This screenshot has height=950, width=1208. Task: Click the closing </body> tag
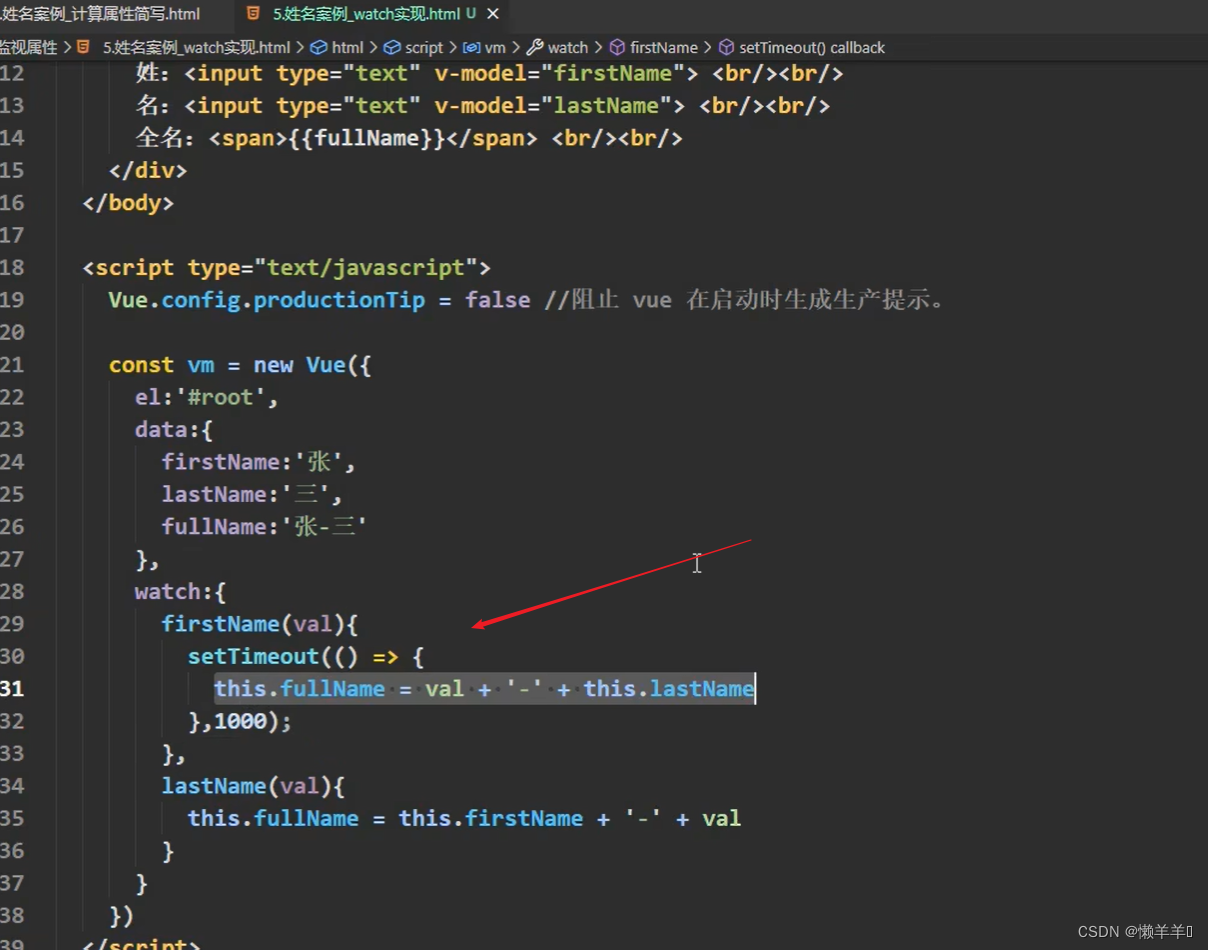[x=128, y=202]
